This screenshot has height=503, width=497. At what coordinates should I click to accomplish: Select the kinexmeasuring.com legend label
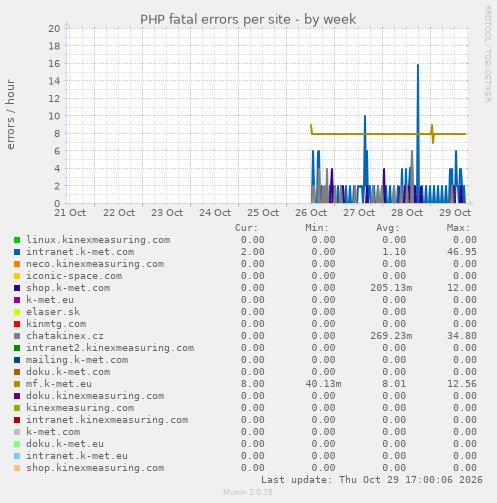click(x=80, y=408)
